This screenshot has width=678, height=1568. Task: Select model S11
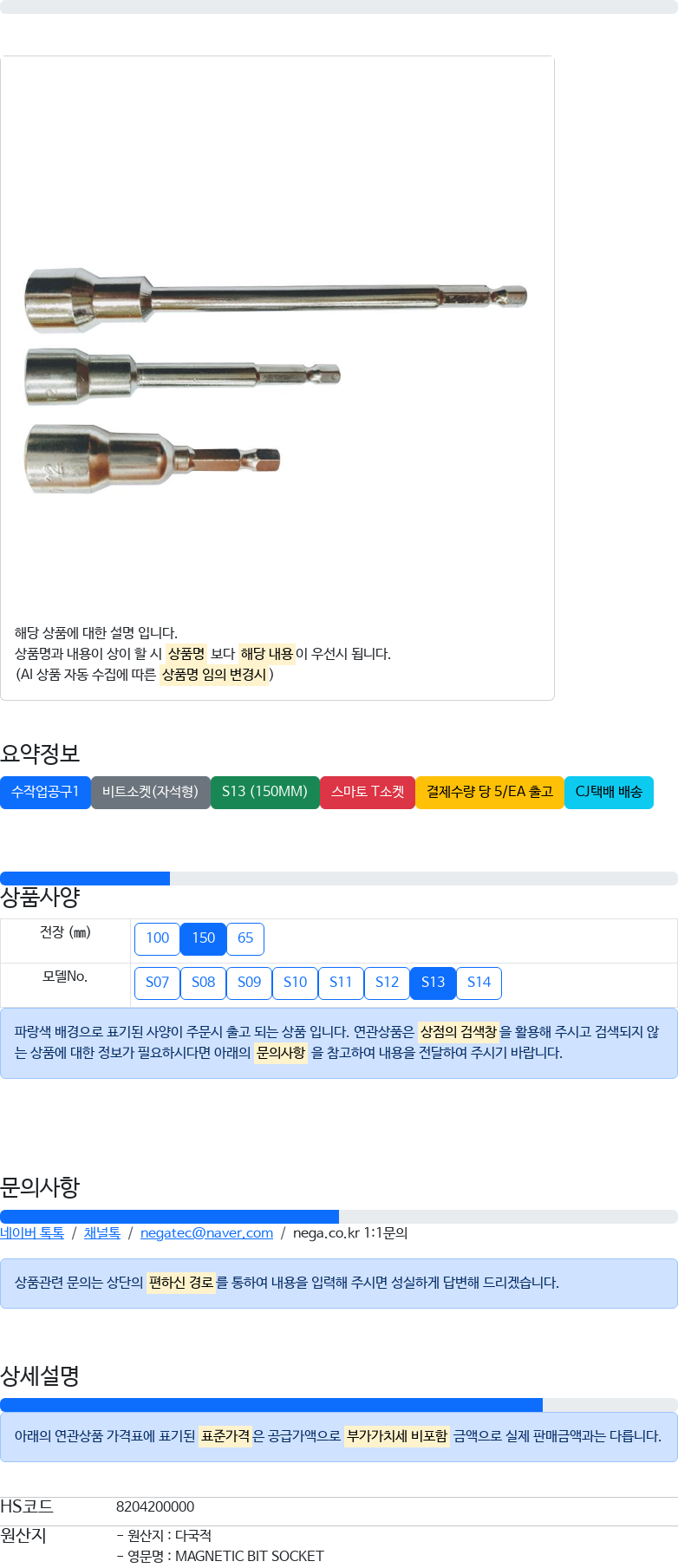pos(341,983)
